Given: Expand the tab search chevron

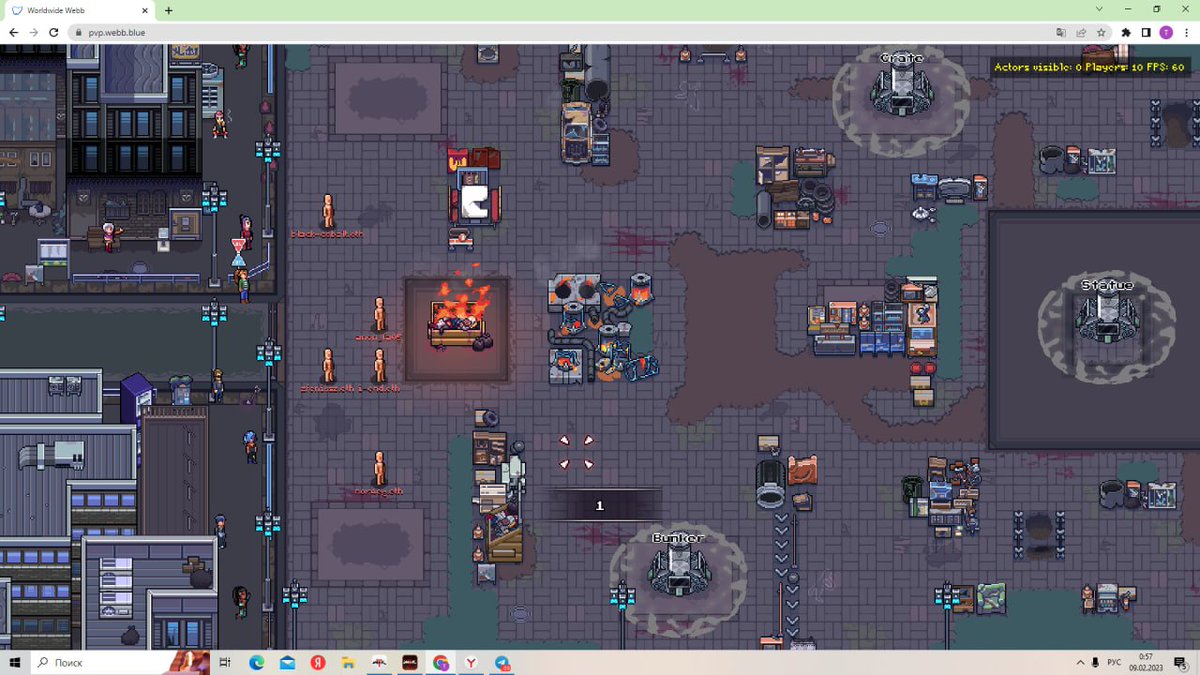Looking at the screenshot, I should point(1099,9).
